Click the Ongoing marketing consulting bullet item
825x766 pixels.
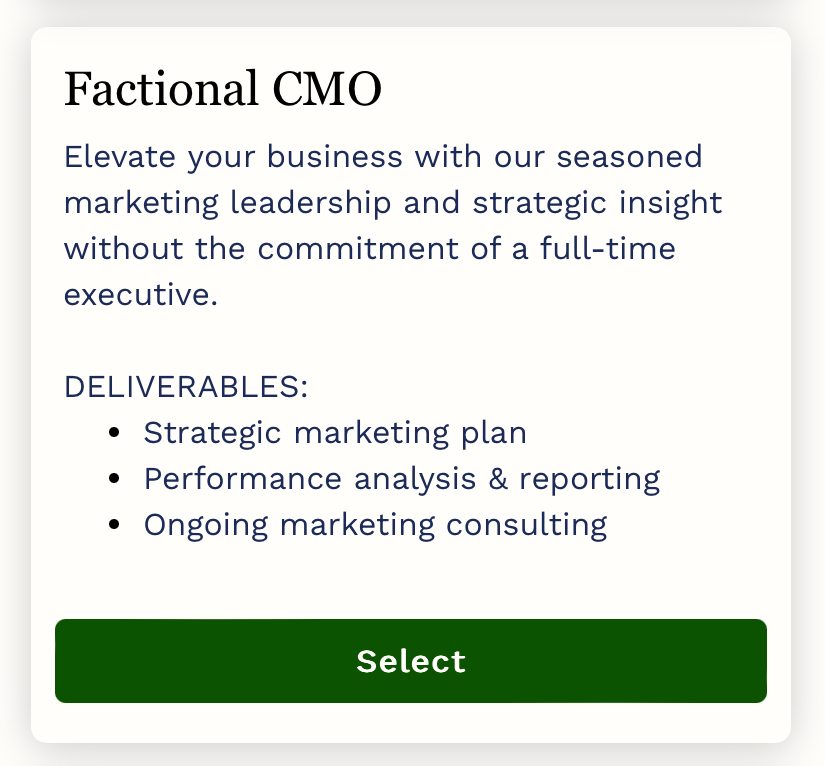click(x=375, y=524)
